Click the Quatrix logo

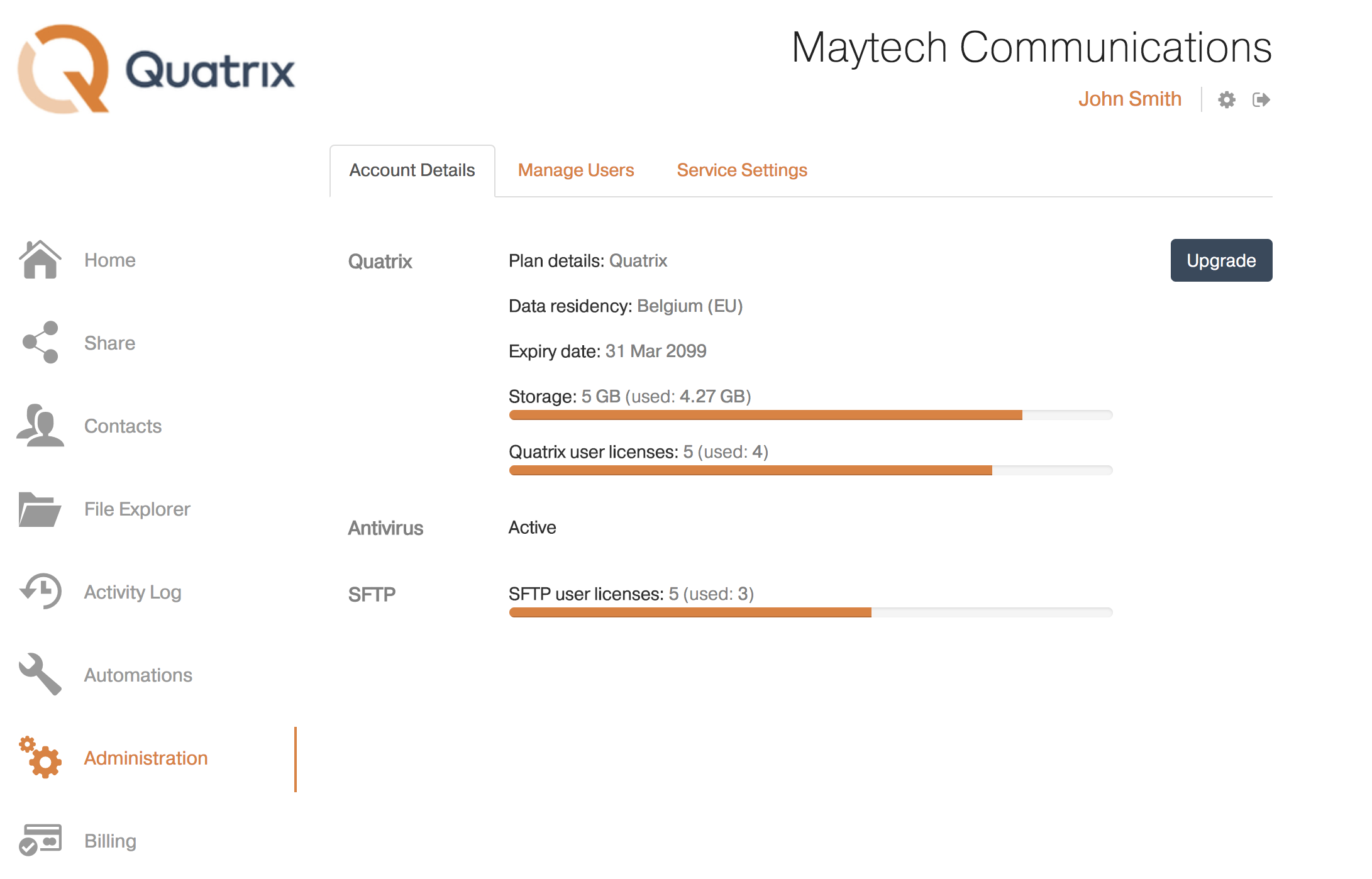click(157, 69)
